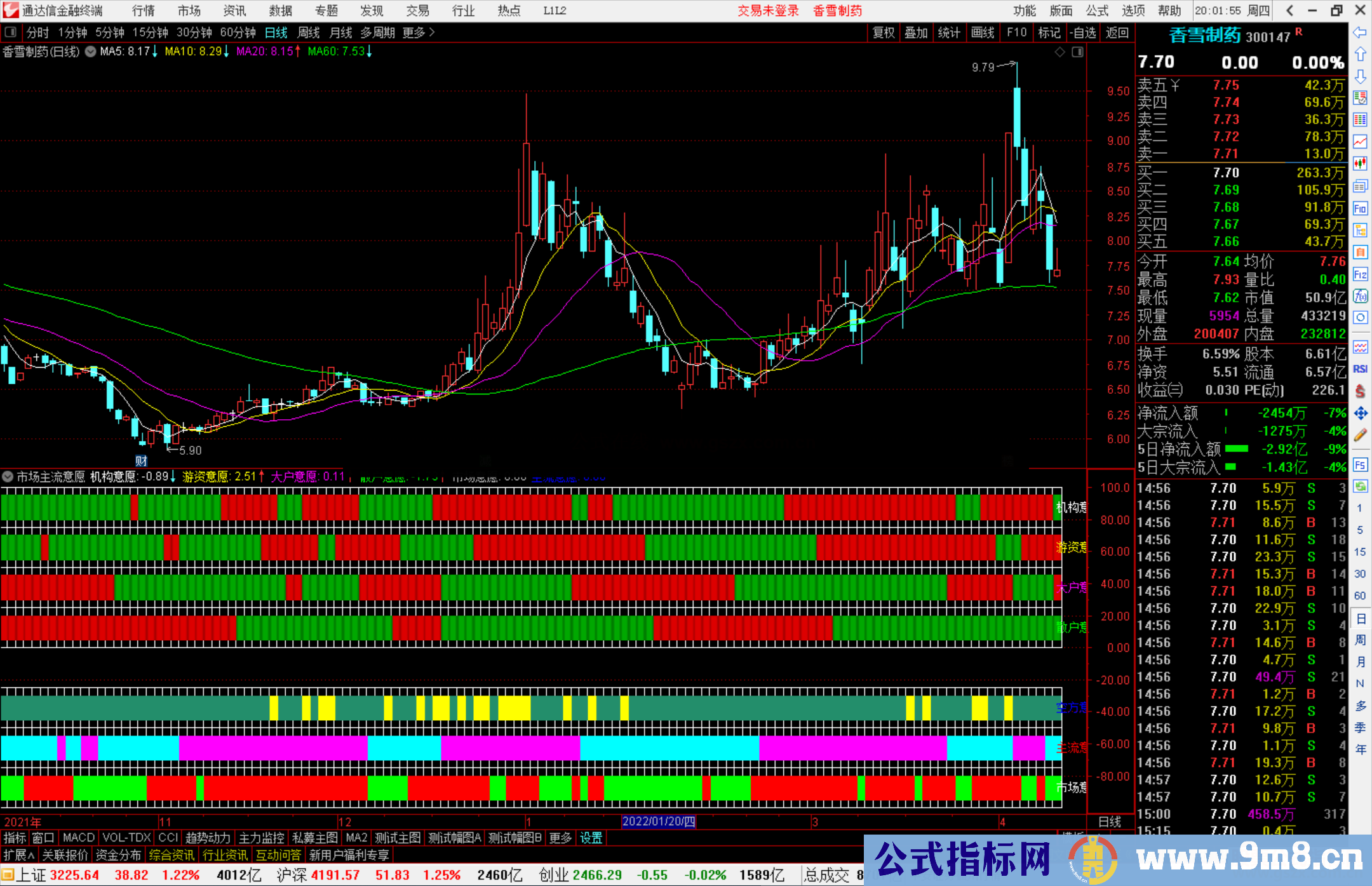Open the F10 company info sidebar icon

click(x=1360, y=208)
